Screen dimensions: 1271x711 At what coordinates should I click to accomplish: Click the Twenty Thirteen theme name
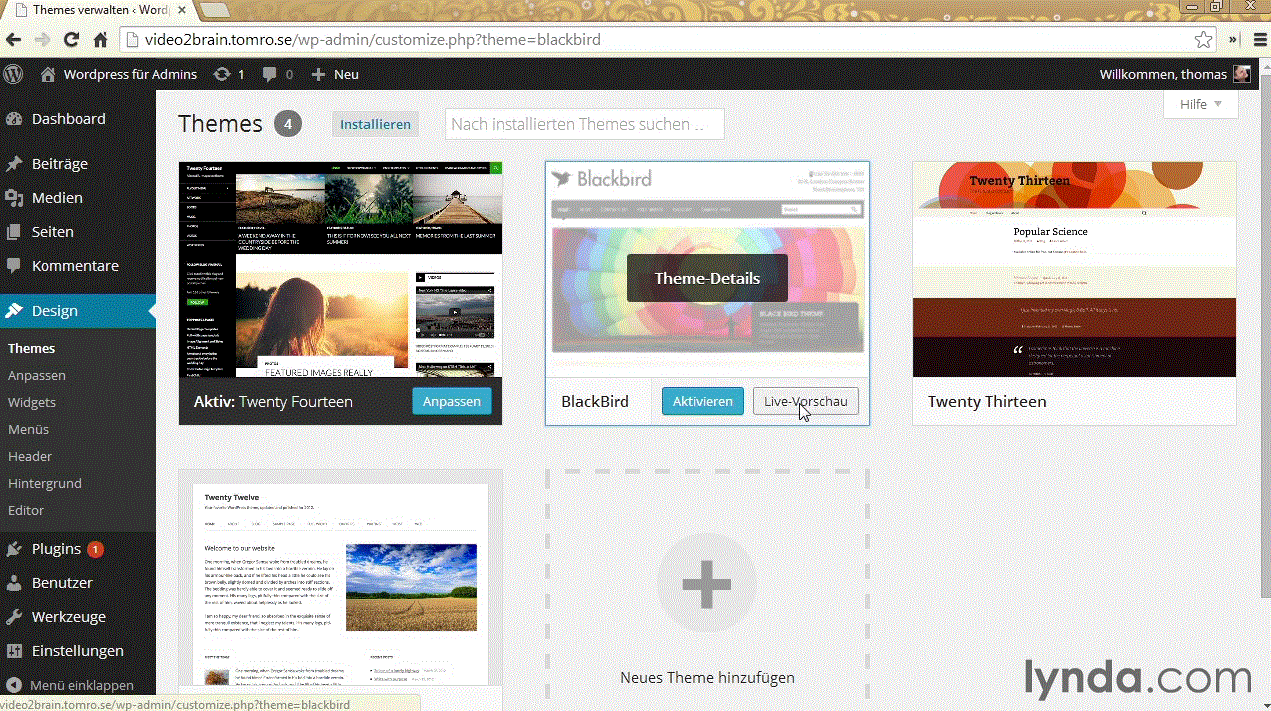pyautogui.click(x=987, y=401)
